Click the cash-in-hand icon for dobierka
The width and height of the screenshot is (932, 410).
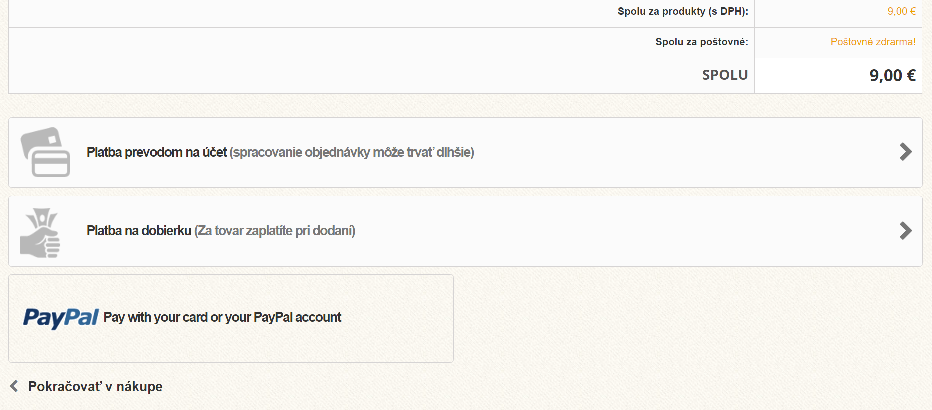(x=41, y=232)
